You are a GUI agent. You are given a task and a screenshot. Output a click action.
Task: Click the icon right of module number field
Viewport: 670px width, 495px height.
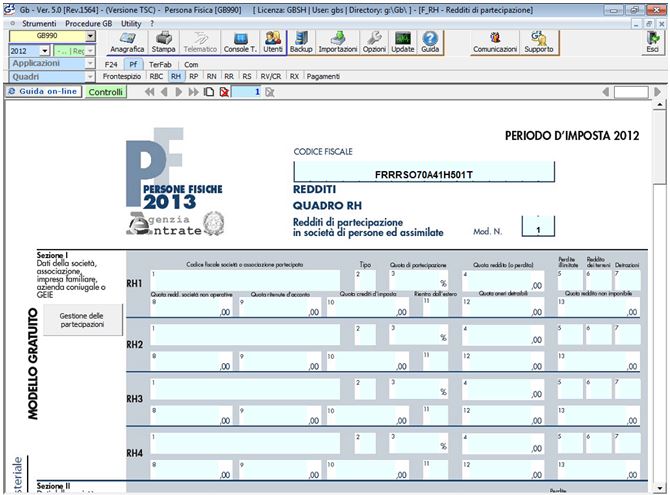coord(270,92)
